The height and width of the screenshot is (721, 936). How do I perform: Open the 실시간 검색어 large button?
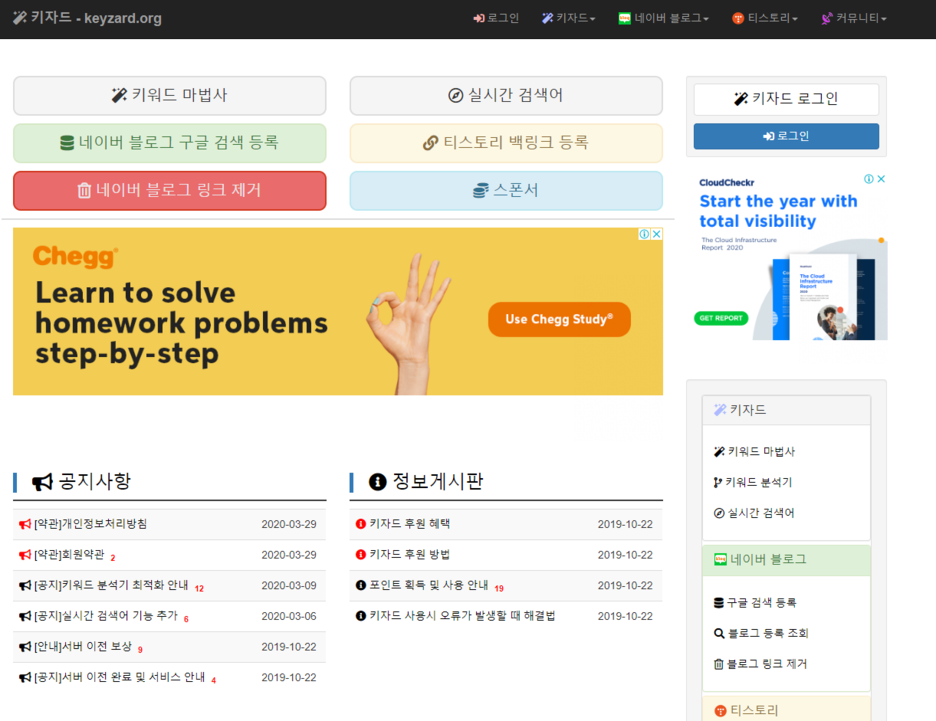click(506, 95)
